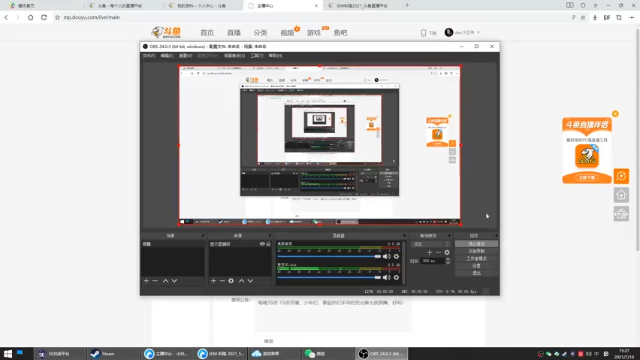This screenshot has width=640, height=360.
Task: Click the browser home button
Action: (31, 17)
